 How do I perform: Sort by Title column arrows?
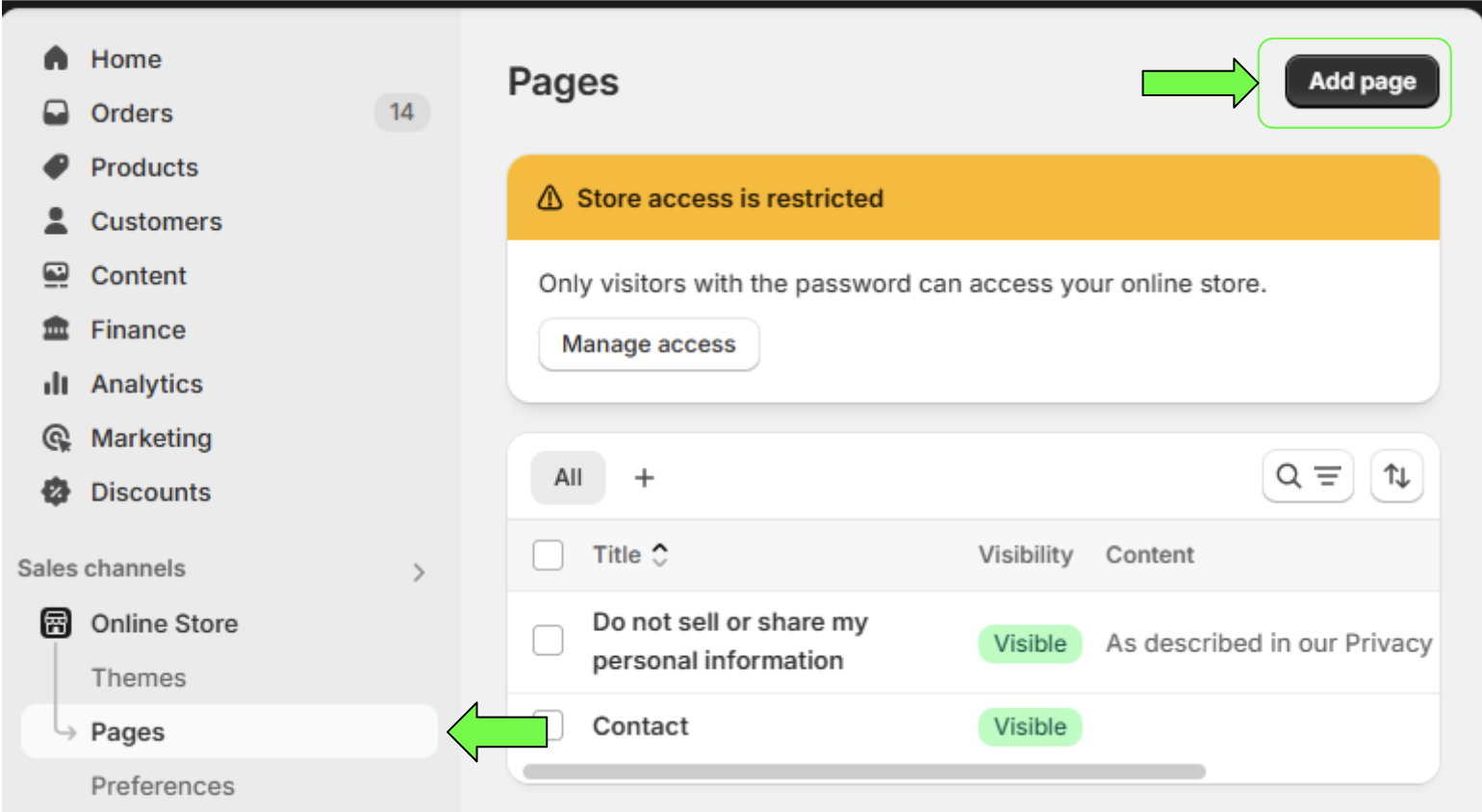point(659,554)
